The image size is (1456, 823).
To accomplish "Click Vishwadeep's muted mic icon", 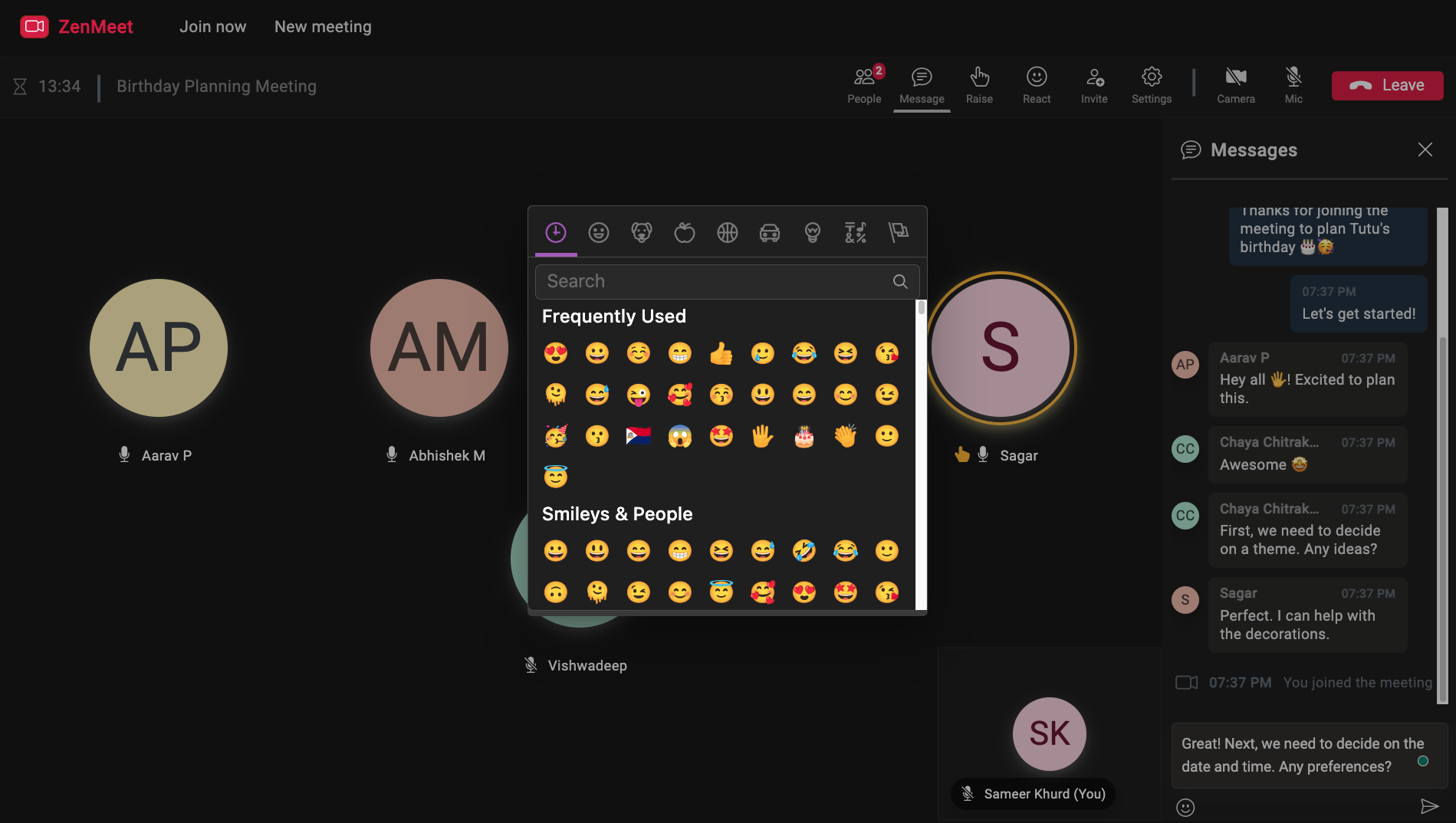I will point(531,664).
